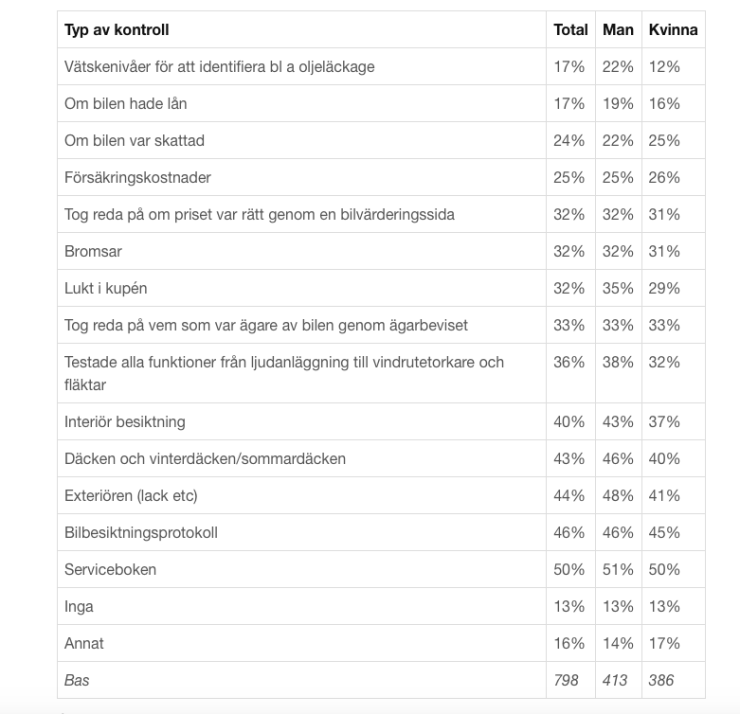Click the "Kvinna" column header
The width and height of the screenshot is (740, 714).
coord(671,31)
